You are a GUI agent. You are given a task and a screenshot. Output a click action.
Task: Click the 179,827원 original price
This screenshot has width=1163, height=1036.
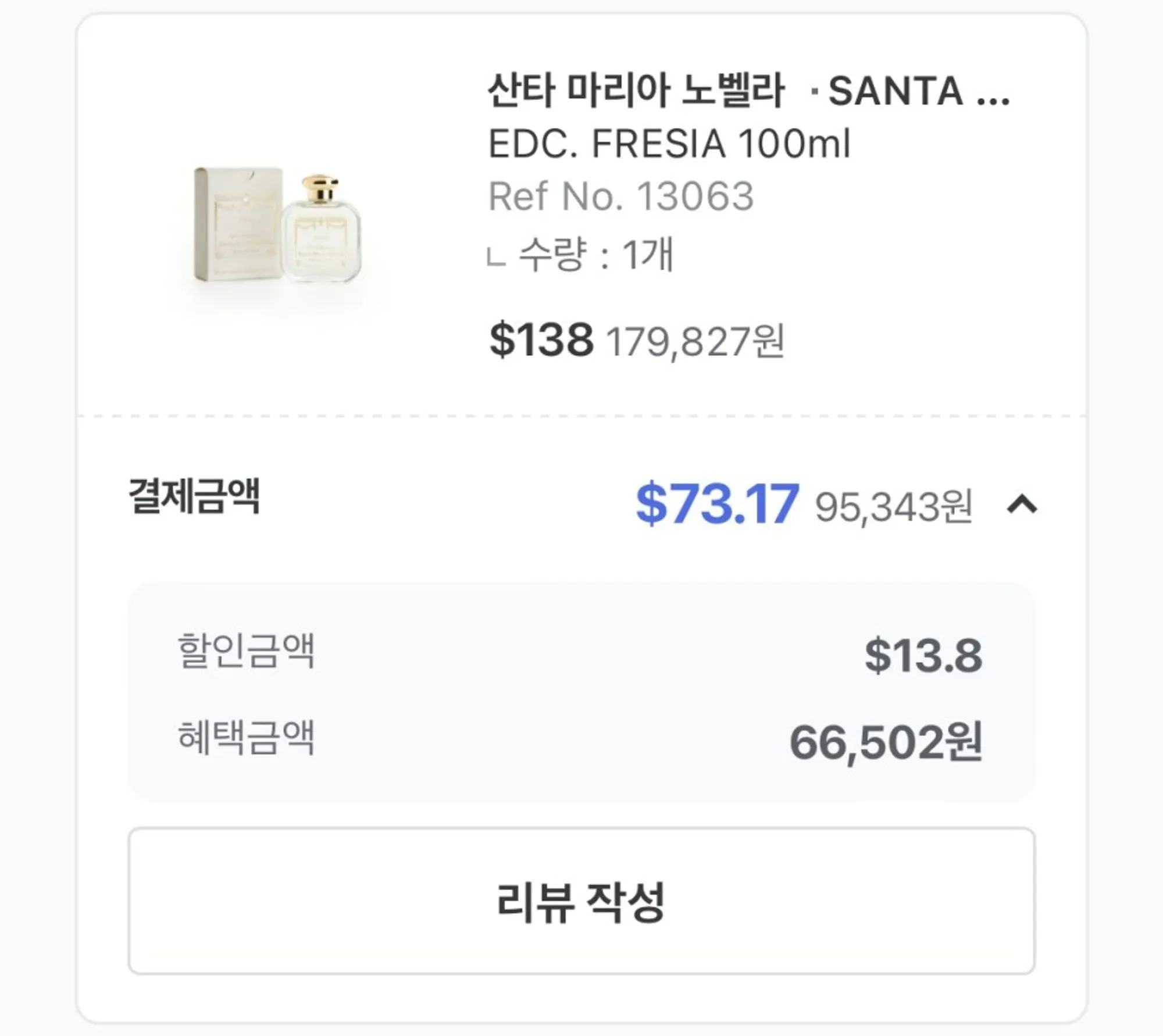pos(695,341)
